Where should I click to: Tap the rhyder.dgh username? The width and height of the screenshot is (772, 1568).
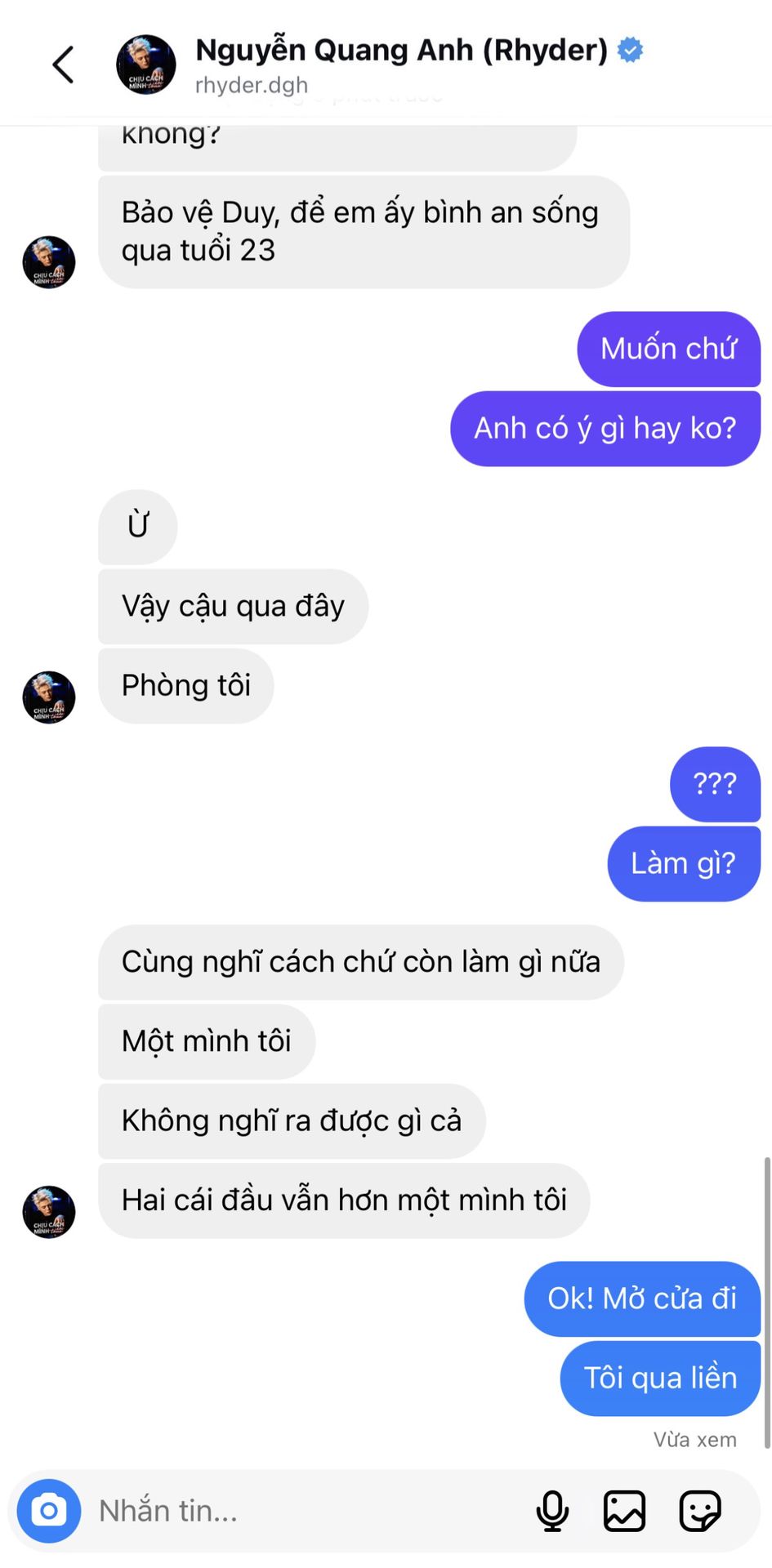tap(252, 85)
